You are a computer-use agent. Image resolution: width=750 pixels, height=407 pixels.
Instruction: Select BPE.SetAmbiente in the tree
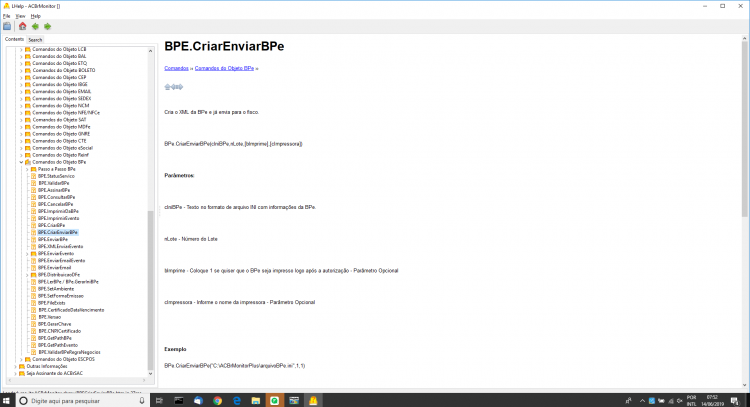coord(56,289)
